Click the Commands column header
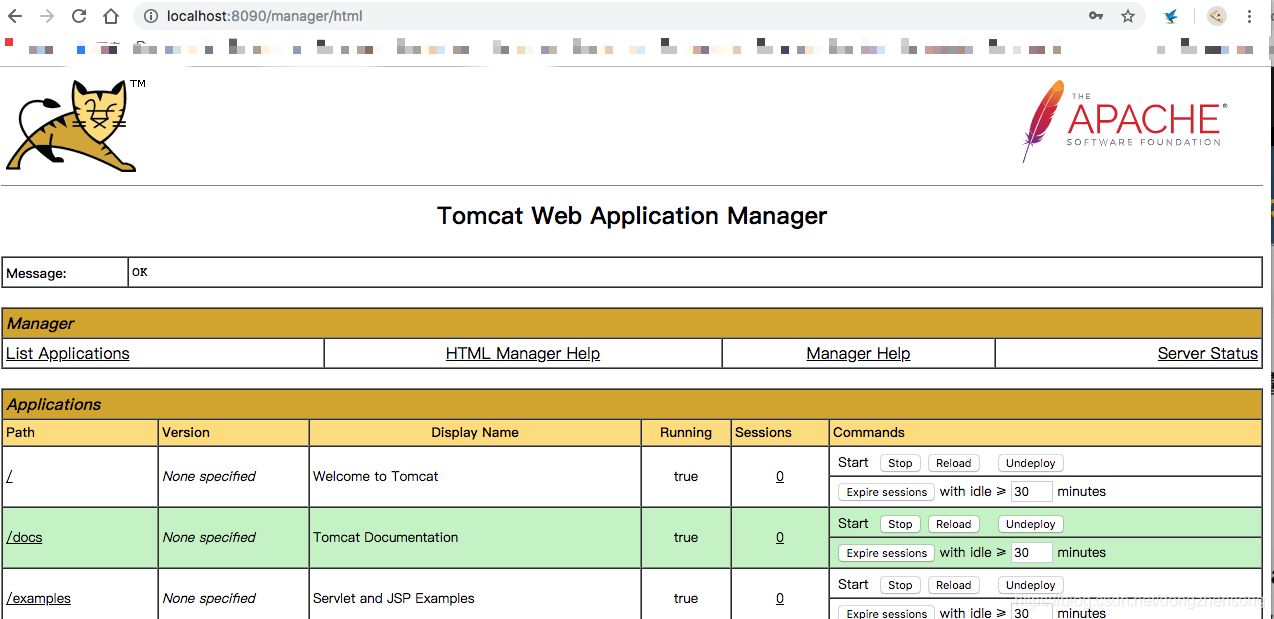1274x619 pixels. pyautogui.click(x=1046, y=433)
